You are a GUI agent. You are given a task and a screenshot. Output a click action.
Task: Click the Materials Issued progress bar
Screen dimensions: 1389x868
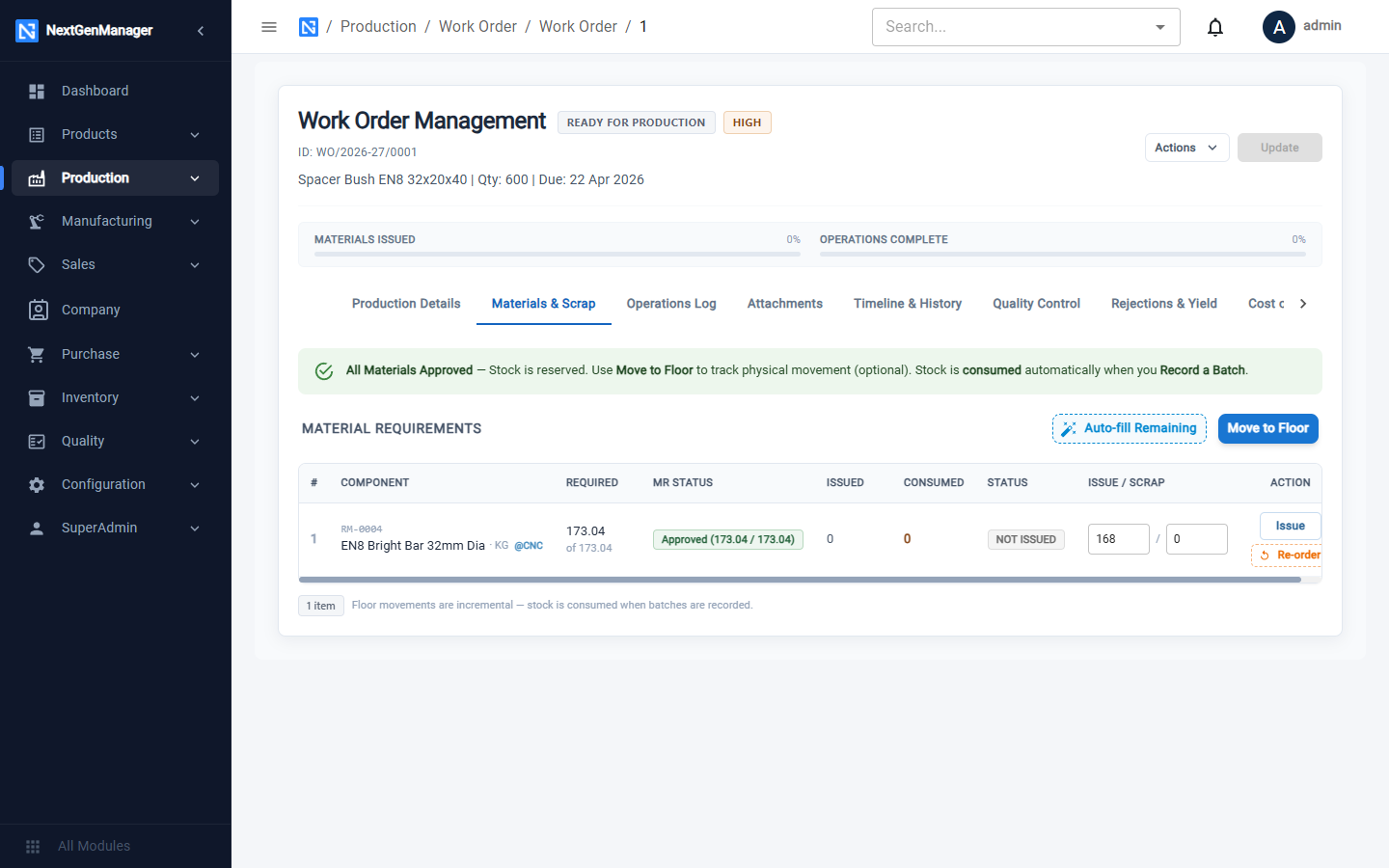tap(558, 255)
